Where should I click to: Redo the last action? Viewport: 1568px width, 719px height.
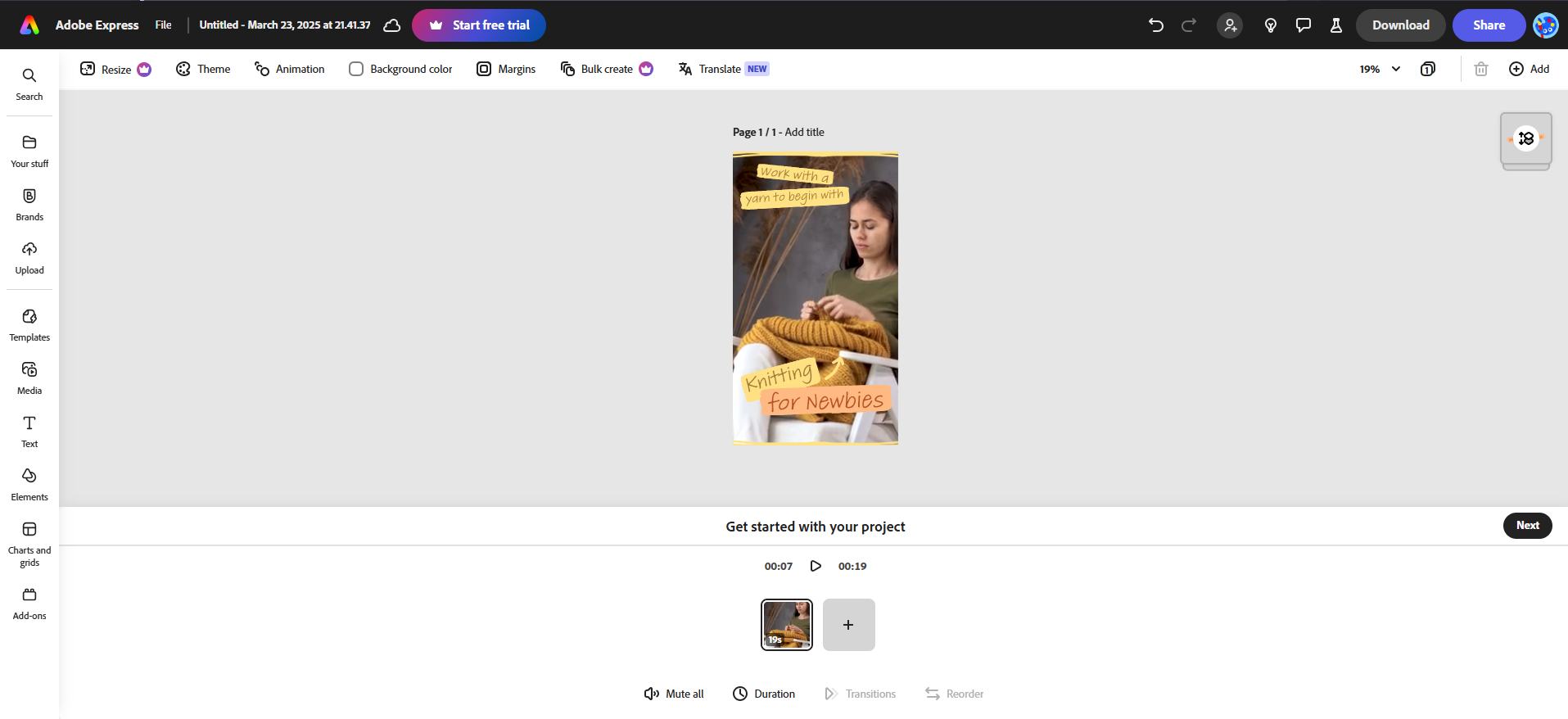click(1189, 25)
